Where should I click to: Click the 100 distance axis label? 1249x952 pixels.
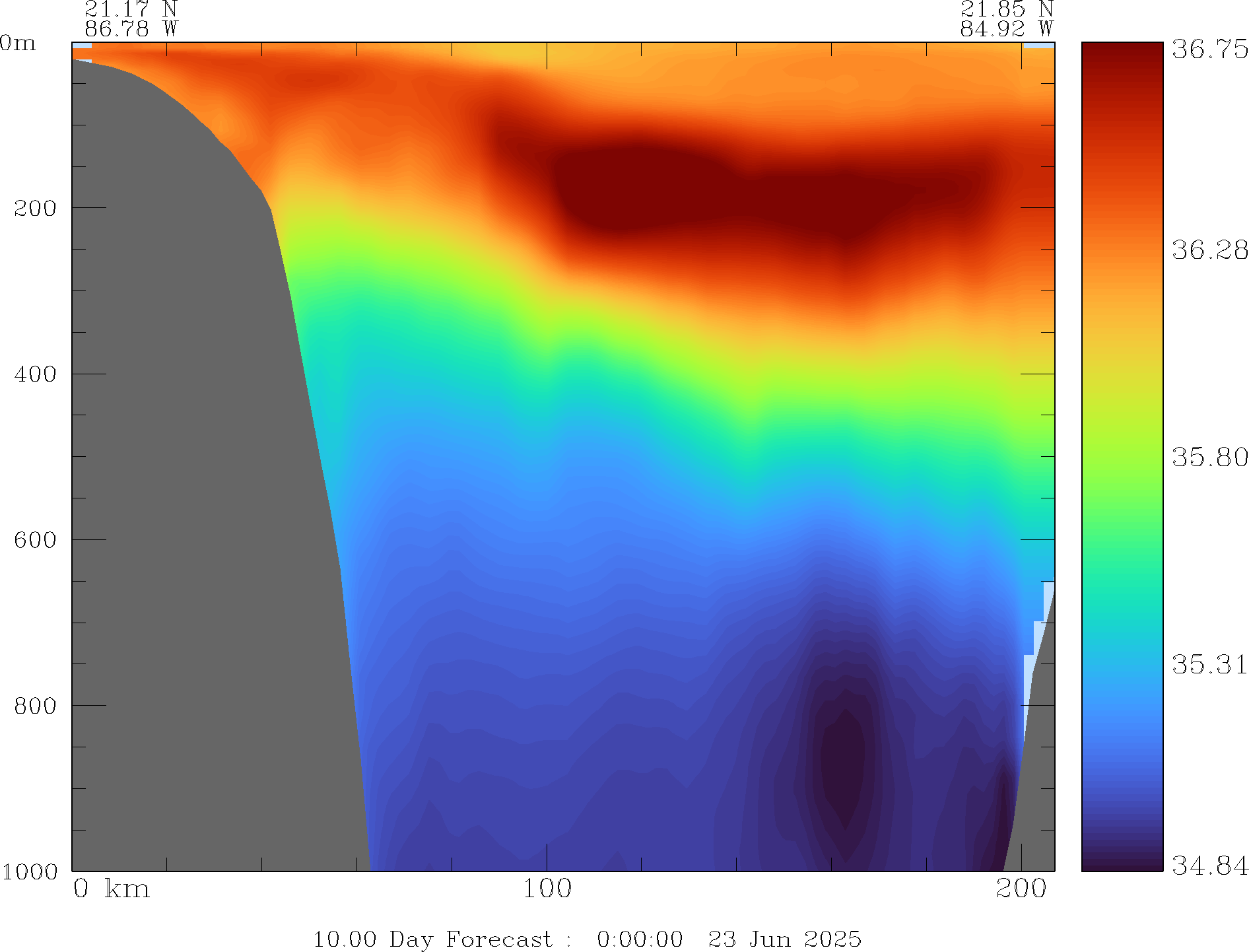tap(547, 889)
